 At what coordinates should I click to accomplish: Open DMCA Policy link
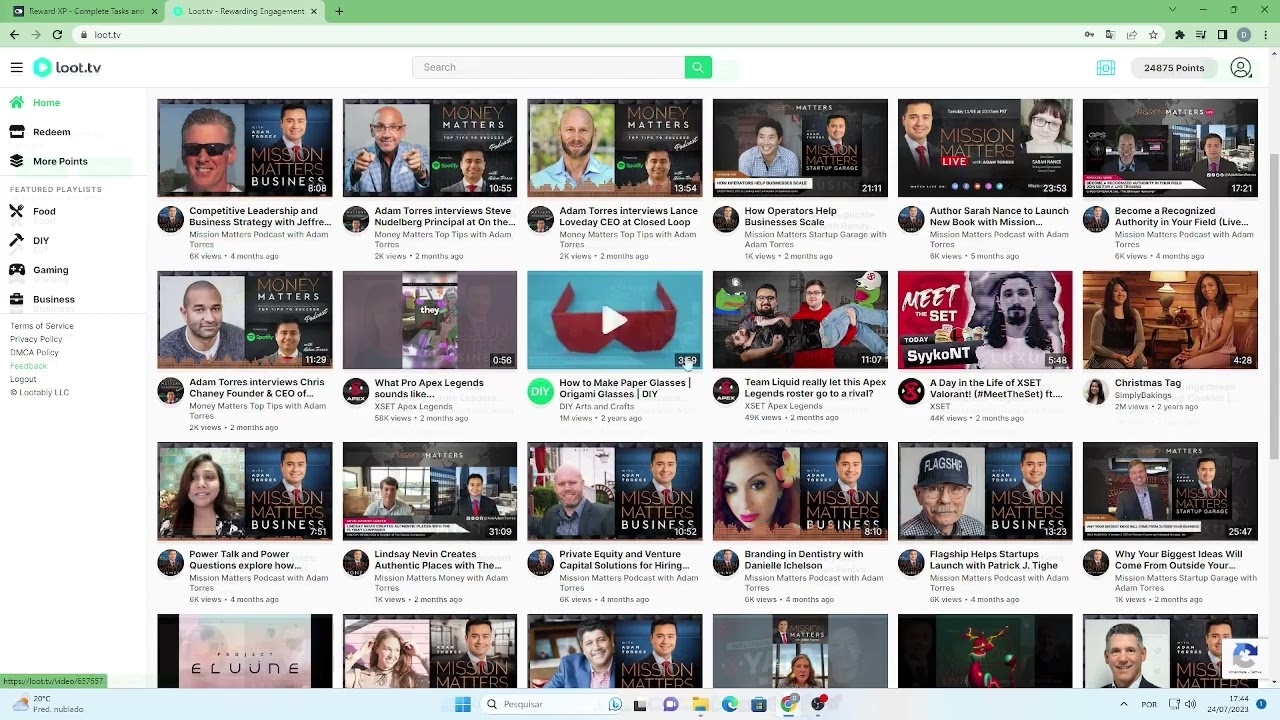(34, 352)
